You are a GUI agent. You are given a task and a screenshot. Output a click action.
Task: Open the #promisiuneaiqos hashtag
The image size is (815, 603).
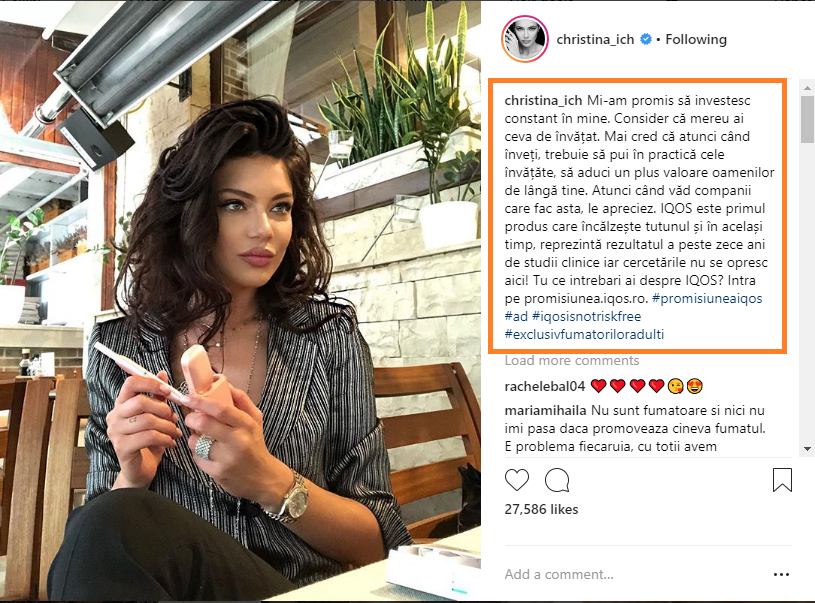(x=707, y=298)
